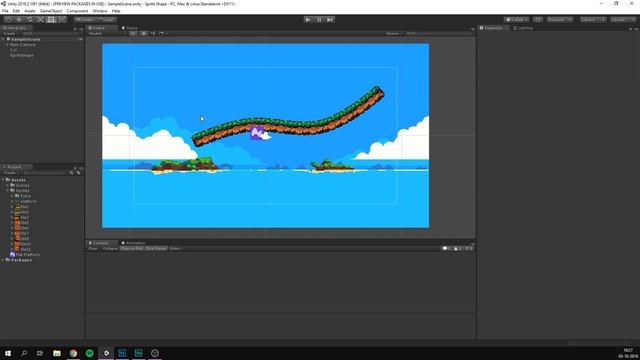Switch to the Game tab
The width and height of the screenshot is (640, 360).
click(x=130, y=28)
